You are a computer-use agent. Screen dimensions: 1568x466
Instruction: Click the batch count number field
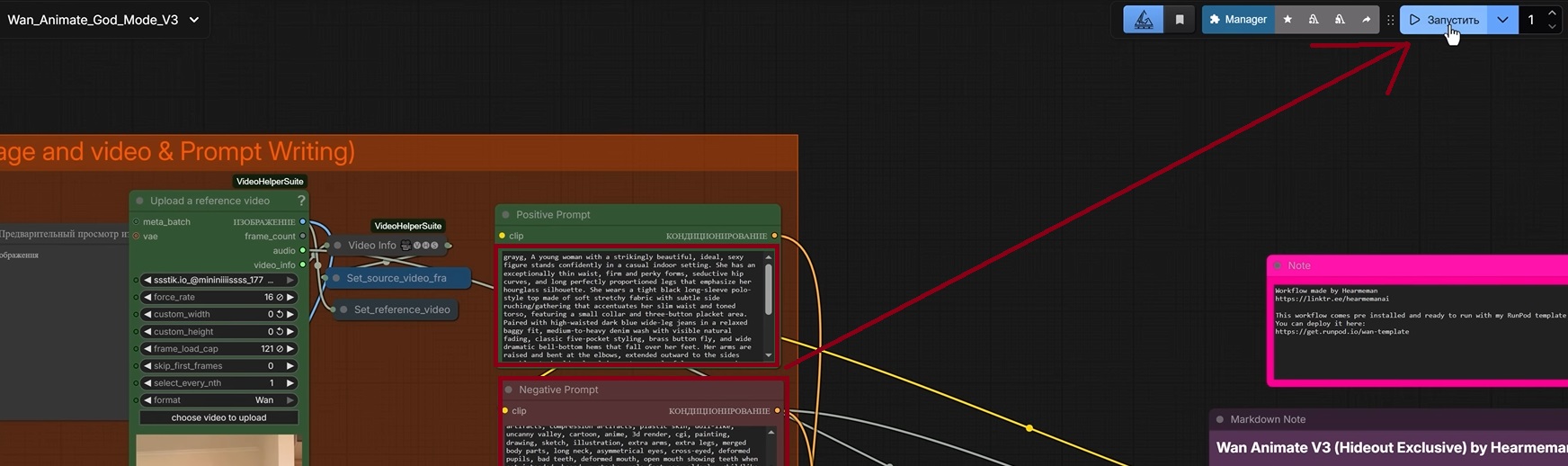point(1532,20)
